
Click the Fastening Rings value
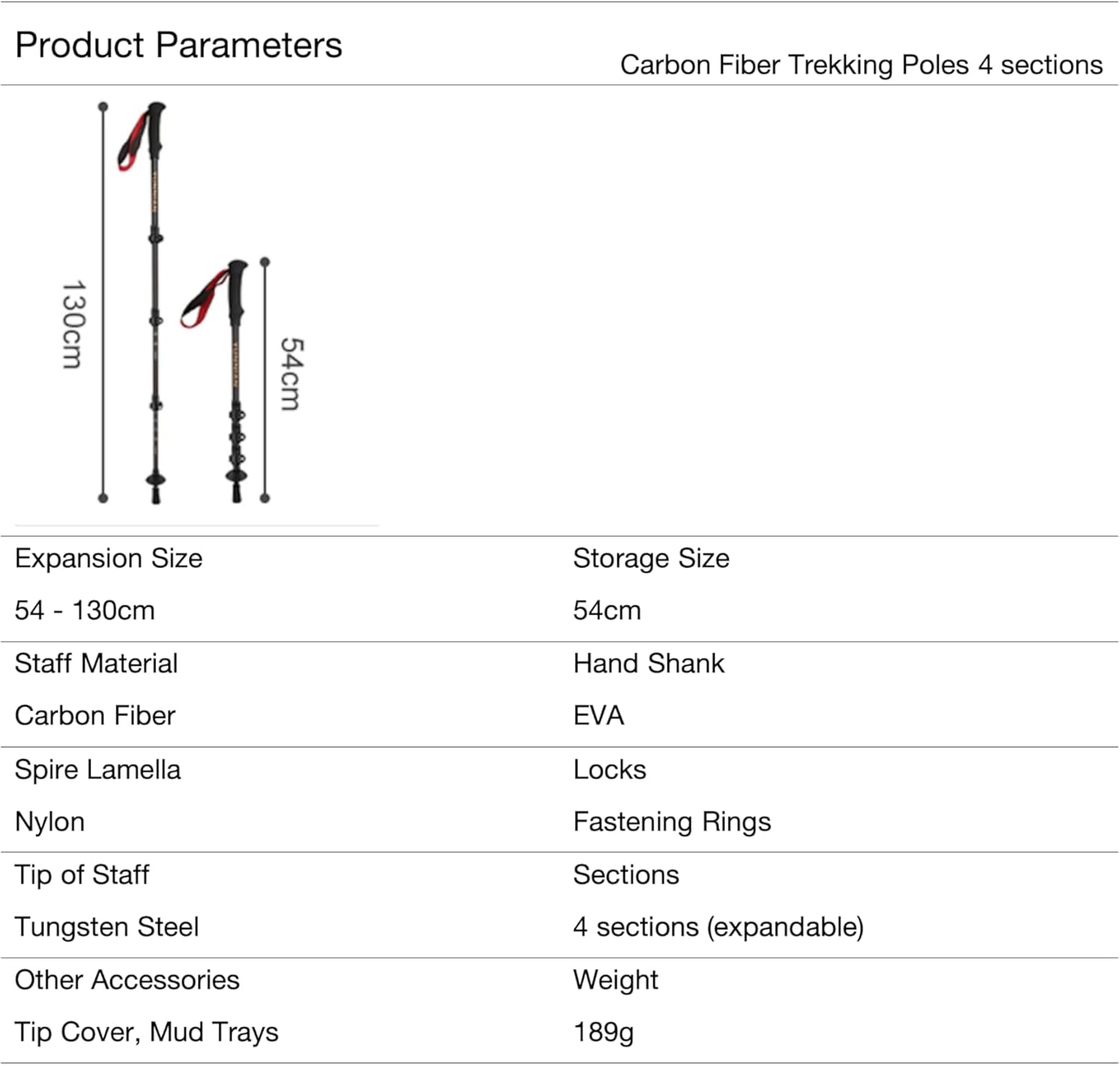(671, 822)
